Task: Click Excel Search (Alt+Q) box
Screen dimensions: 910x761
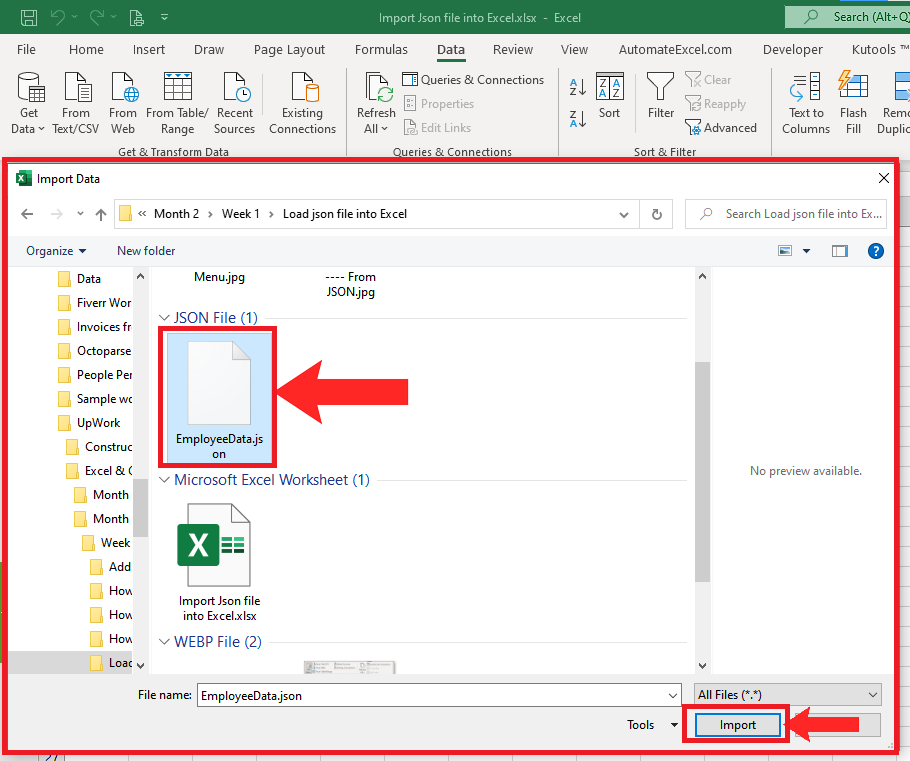Action: coord(847,17)
